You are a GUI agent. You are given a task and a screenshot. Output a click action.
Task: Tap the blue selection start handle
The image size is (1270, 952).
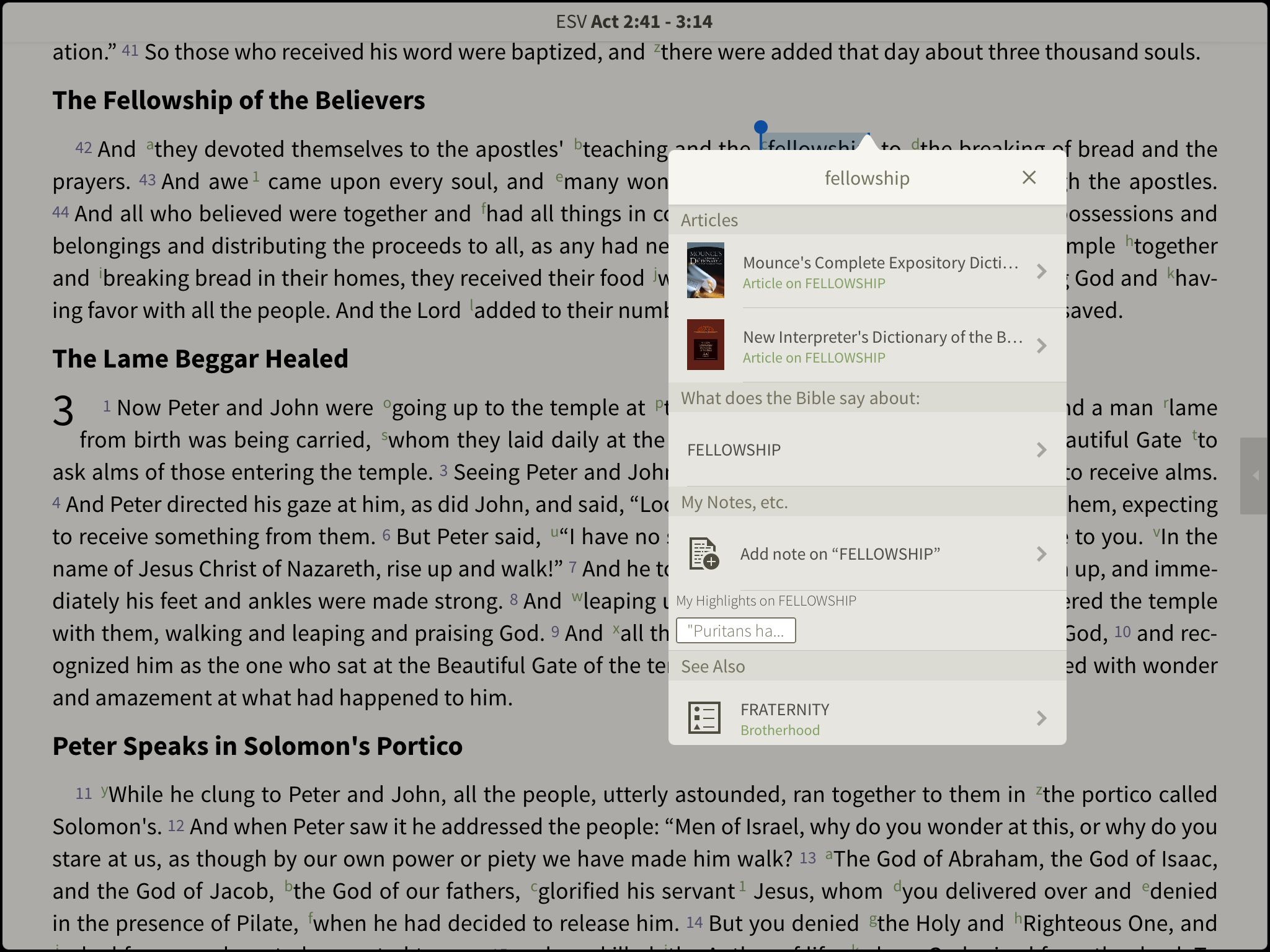click(761, 128)
